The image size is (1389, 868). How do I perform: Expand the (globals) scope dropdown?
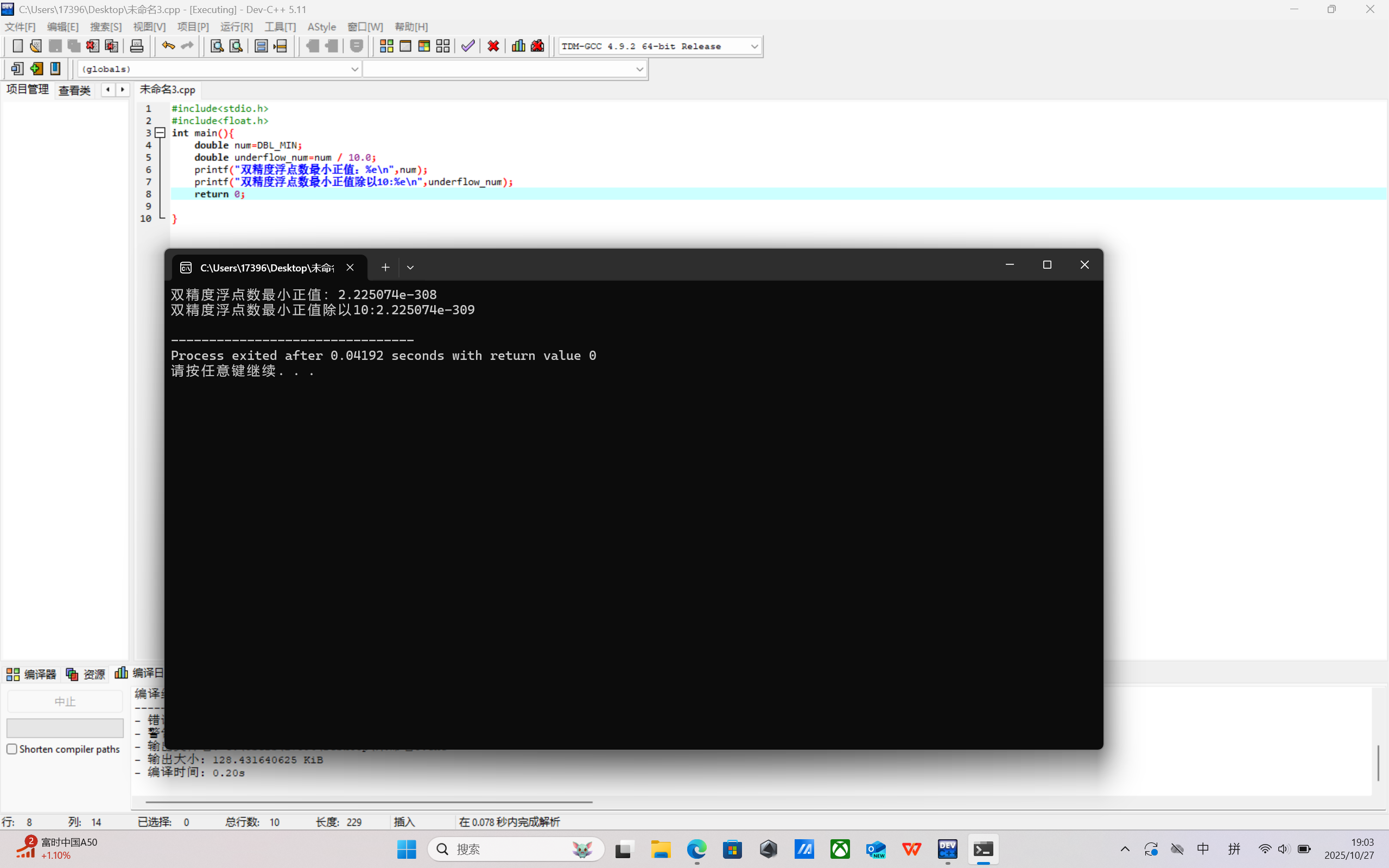[x=354, y=69]
